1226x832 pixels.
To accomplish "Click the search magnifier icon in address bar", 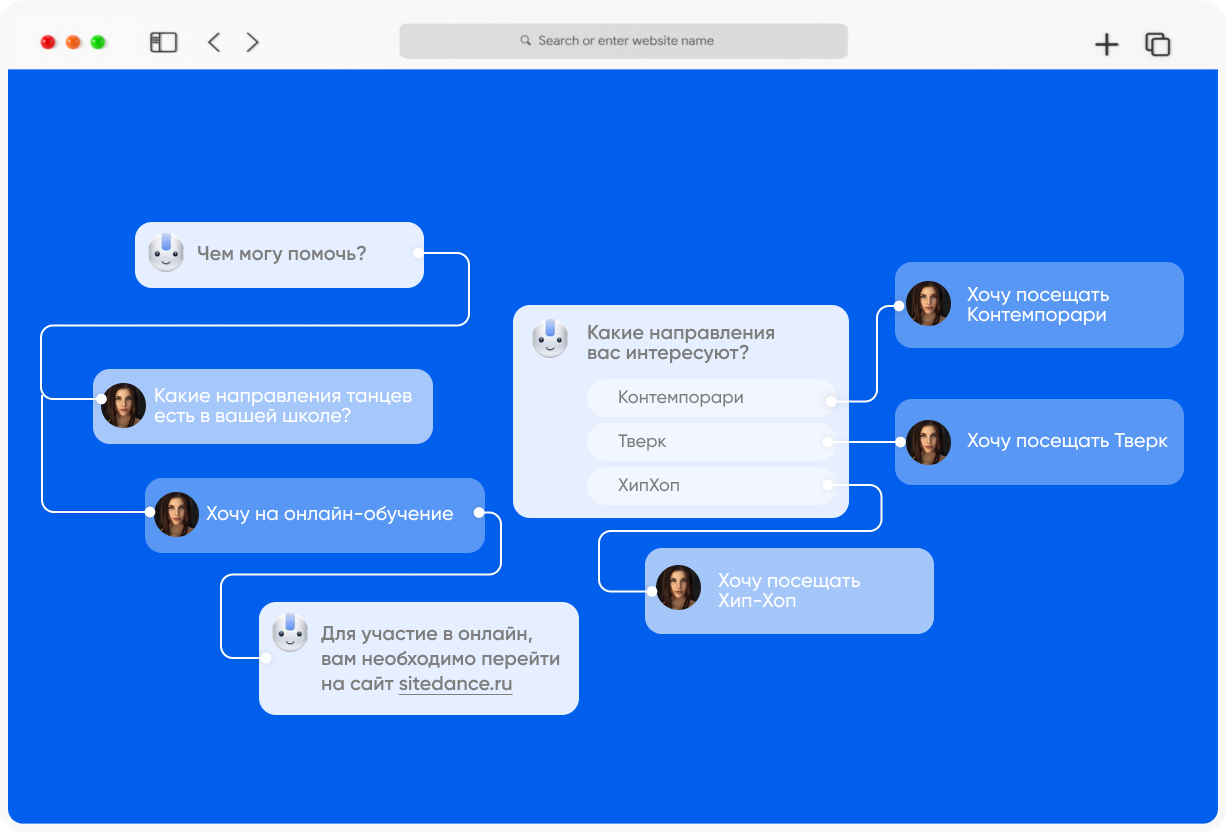I will [x=526, y=41].
